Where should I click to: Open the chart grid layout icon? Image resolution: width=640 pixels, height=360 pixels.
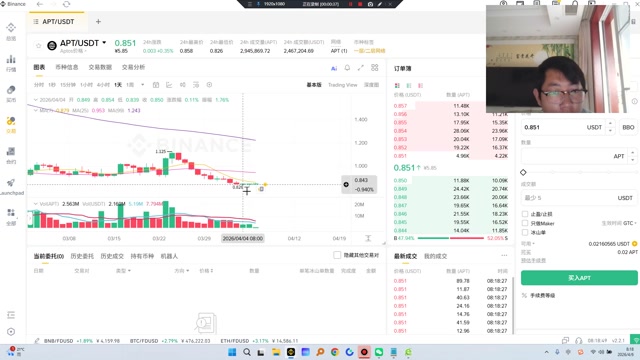click(x=375, y=68)
